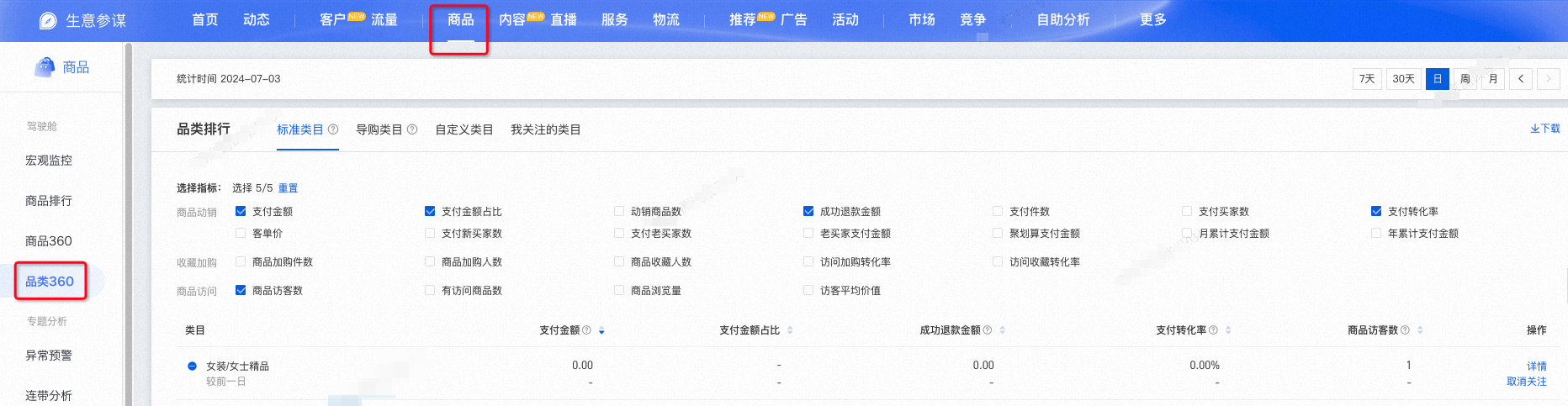
Task: Check 商品收藏人数 indicator
Action: 619,262
